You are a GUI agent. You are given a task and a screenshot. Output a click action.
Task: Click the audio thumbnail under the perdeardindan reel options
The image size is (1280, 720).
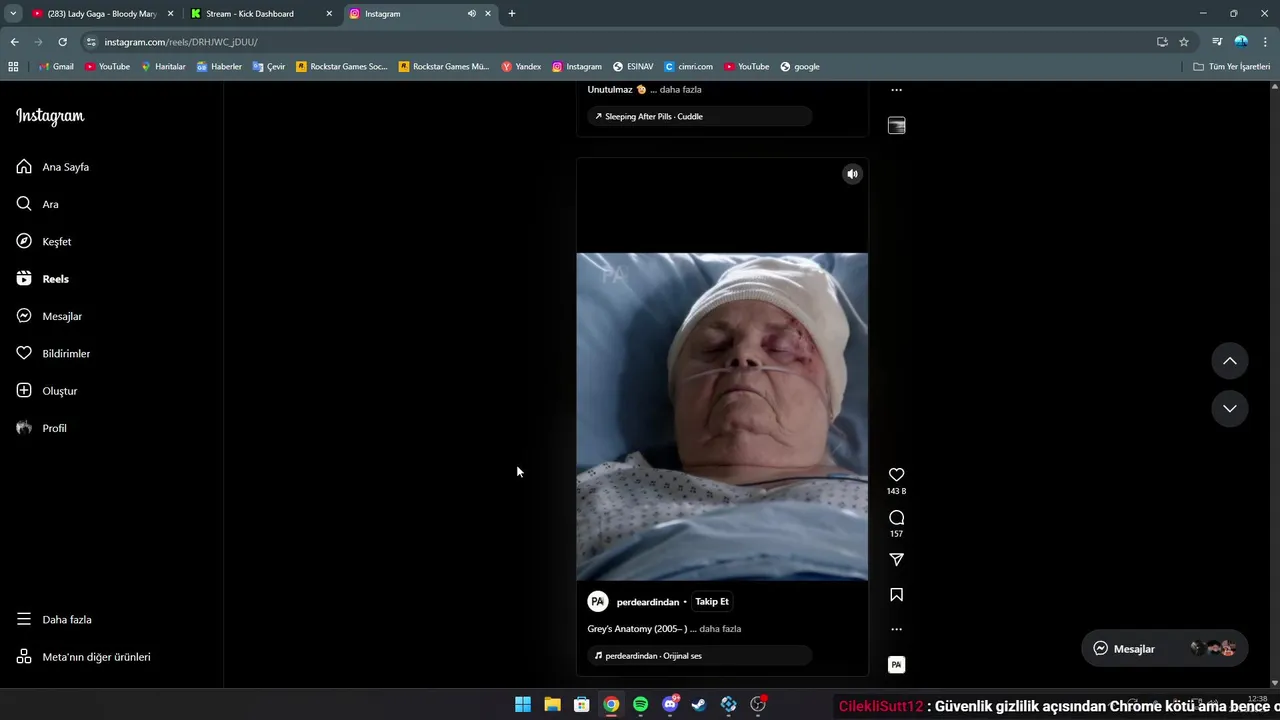coord(896,665)
